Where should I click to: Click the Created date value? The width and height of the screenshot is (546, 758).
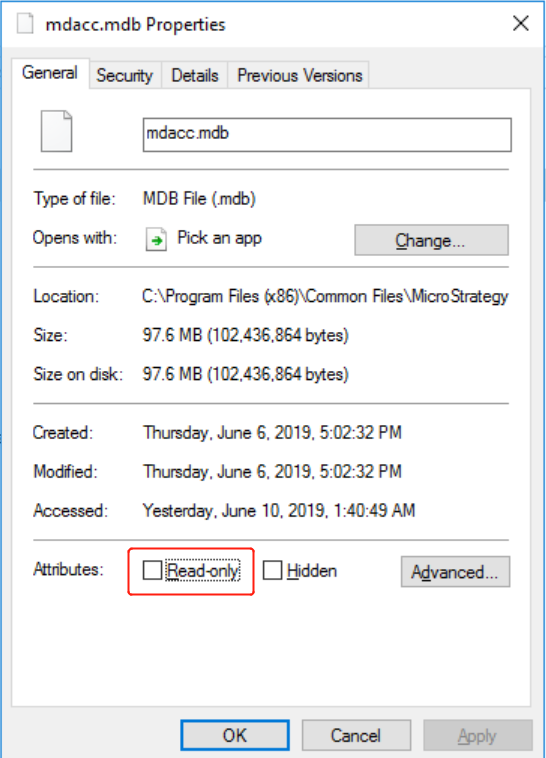click(x=272, y=433)
